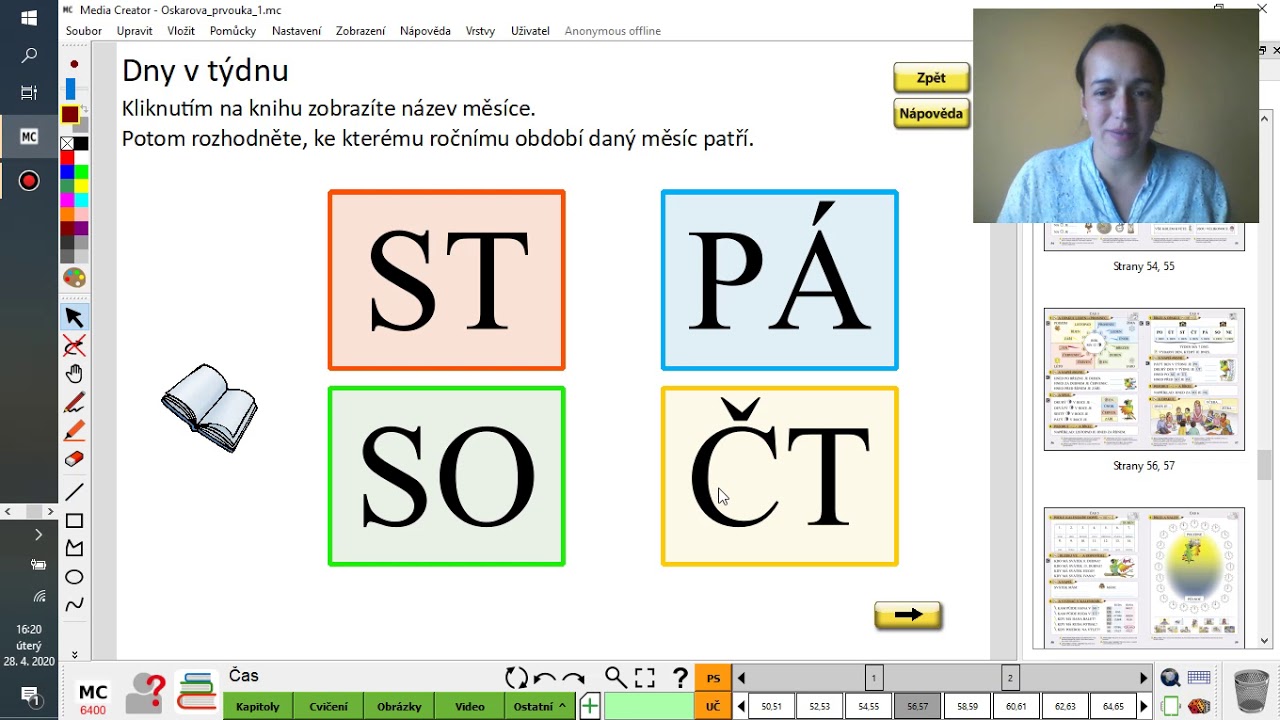Viewport: 1280px width, 720px height.
Task: Select the pen drawing tool
Action: pyautogui.click(x=74, y=403)
